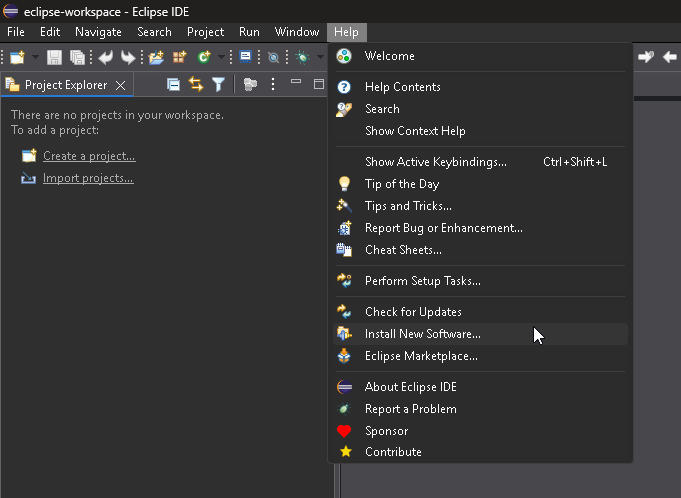Click the Save All toolbar icon

click(x=77, y=57)
